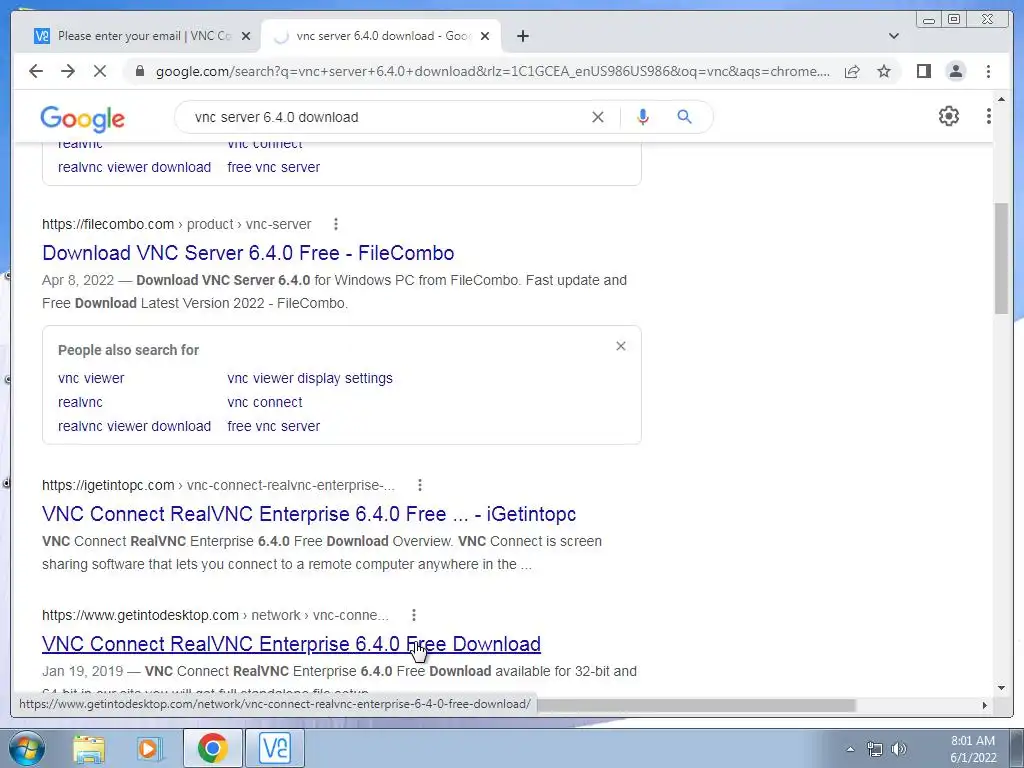Viewport: 1024px width, 768px height.
Task: Search vnc viewer display settings
Action: (310, 378)
